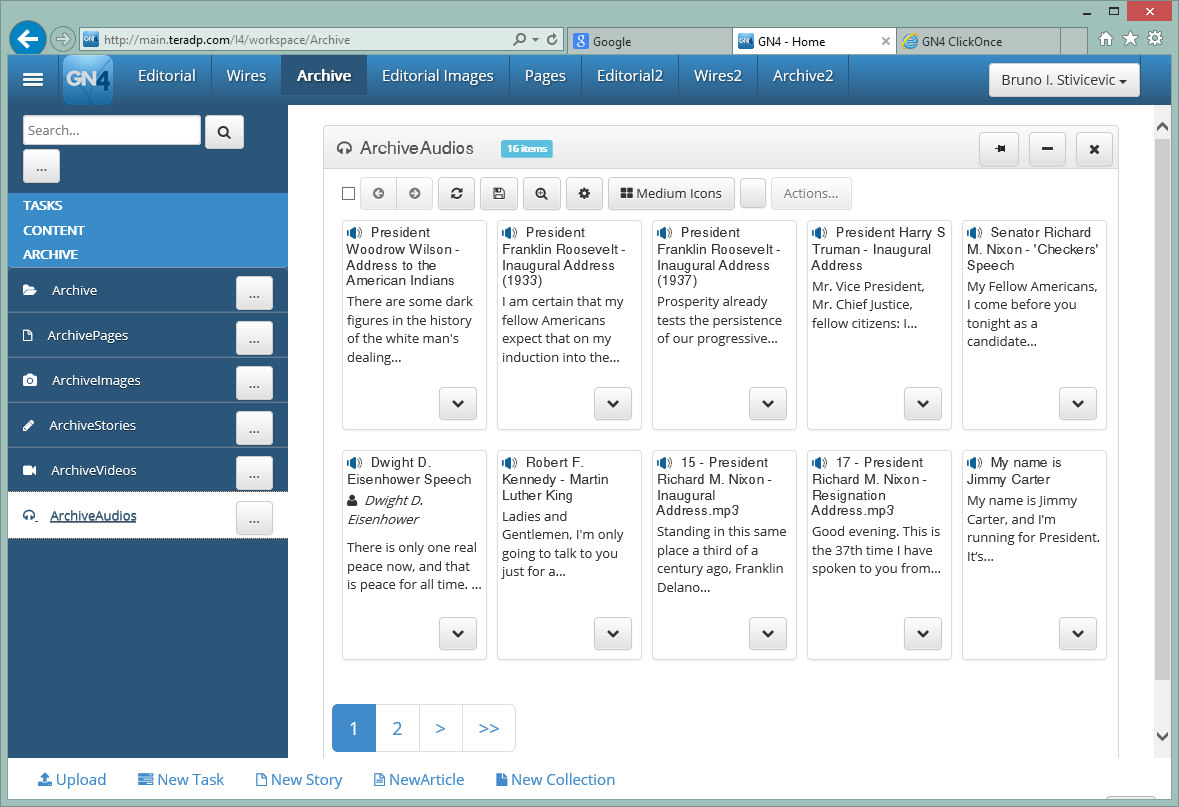The image size is (1179, 807).
Task: Switch to the GN4 ClickOnce browser tab
Action: pos(979,41)
